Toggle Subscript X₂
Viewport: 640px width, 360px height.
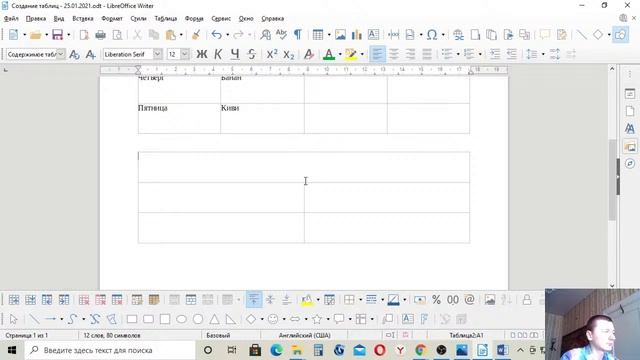click(x=289, y=54)
